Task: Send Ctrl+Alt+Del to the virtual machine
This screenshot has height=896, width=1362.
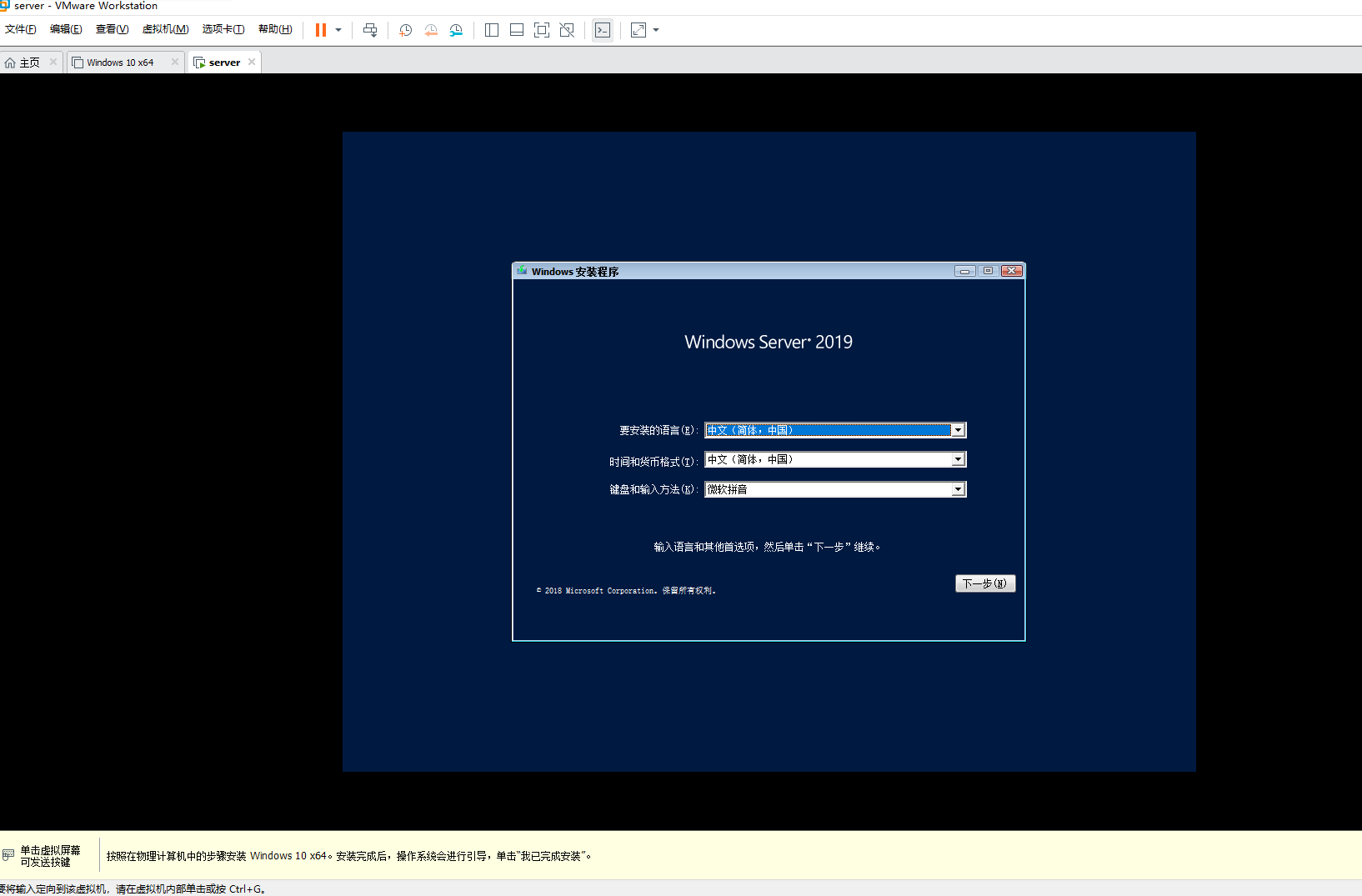Action: pyautogui.click(x=370, y=30)
